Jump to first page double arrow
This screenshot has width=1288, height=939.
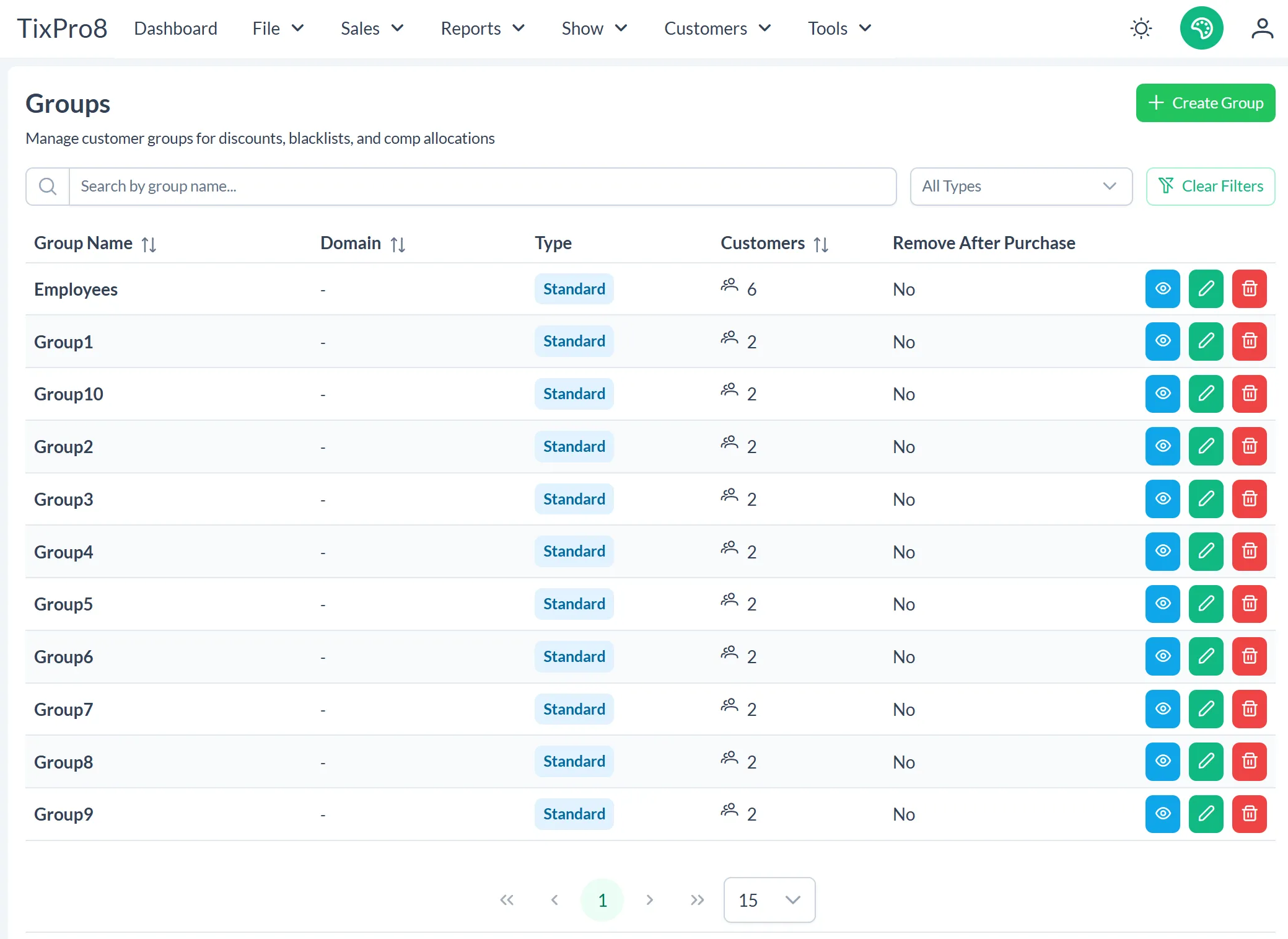pyautogui.click(x=507, y=900)
